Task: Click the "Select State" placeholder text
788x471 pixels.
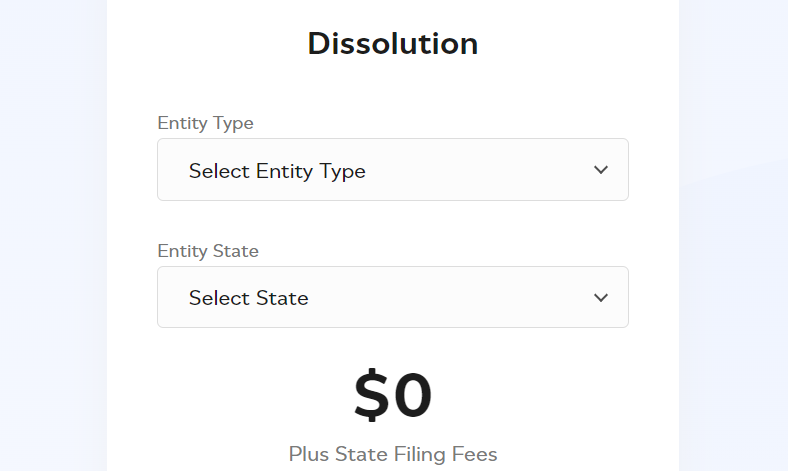Action: pos(248,298)
